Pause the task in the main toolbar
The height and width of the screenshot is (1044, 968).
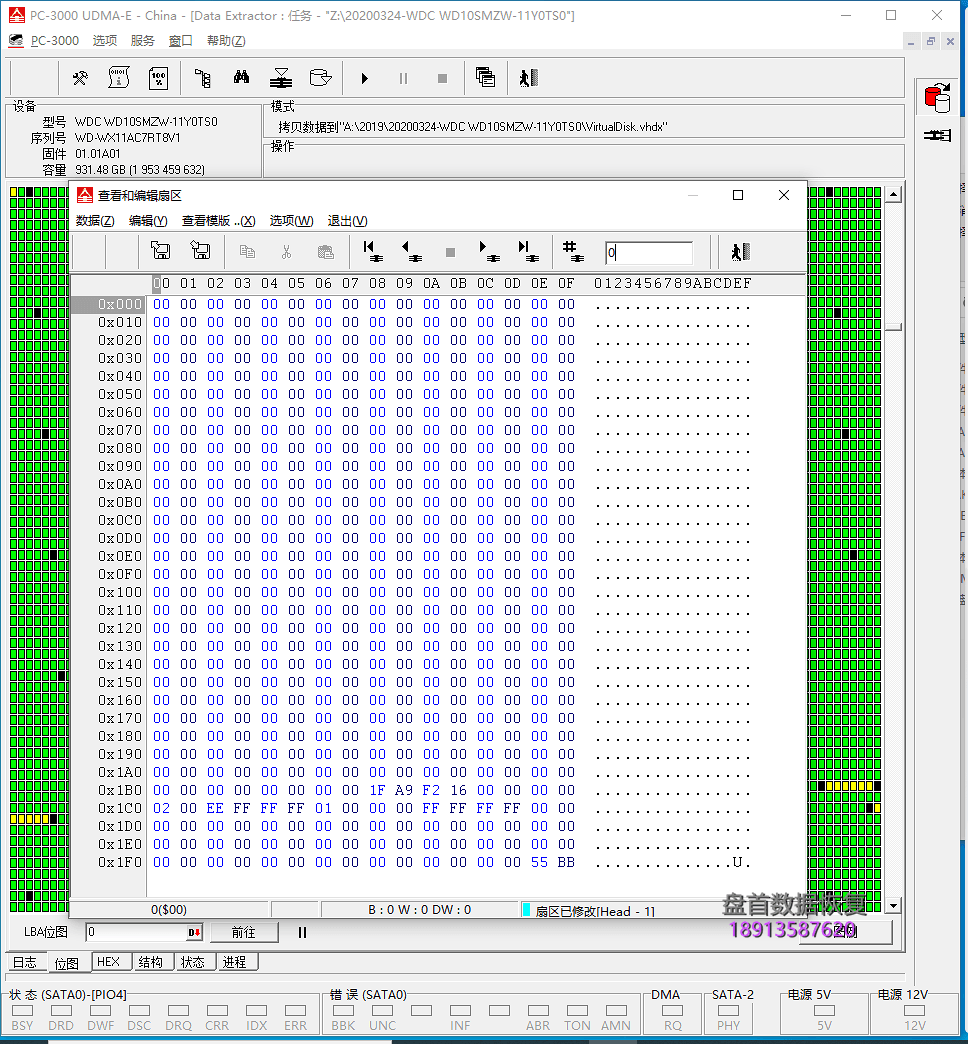pos(403,79)
